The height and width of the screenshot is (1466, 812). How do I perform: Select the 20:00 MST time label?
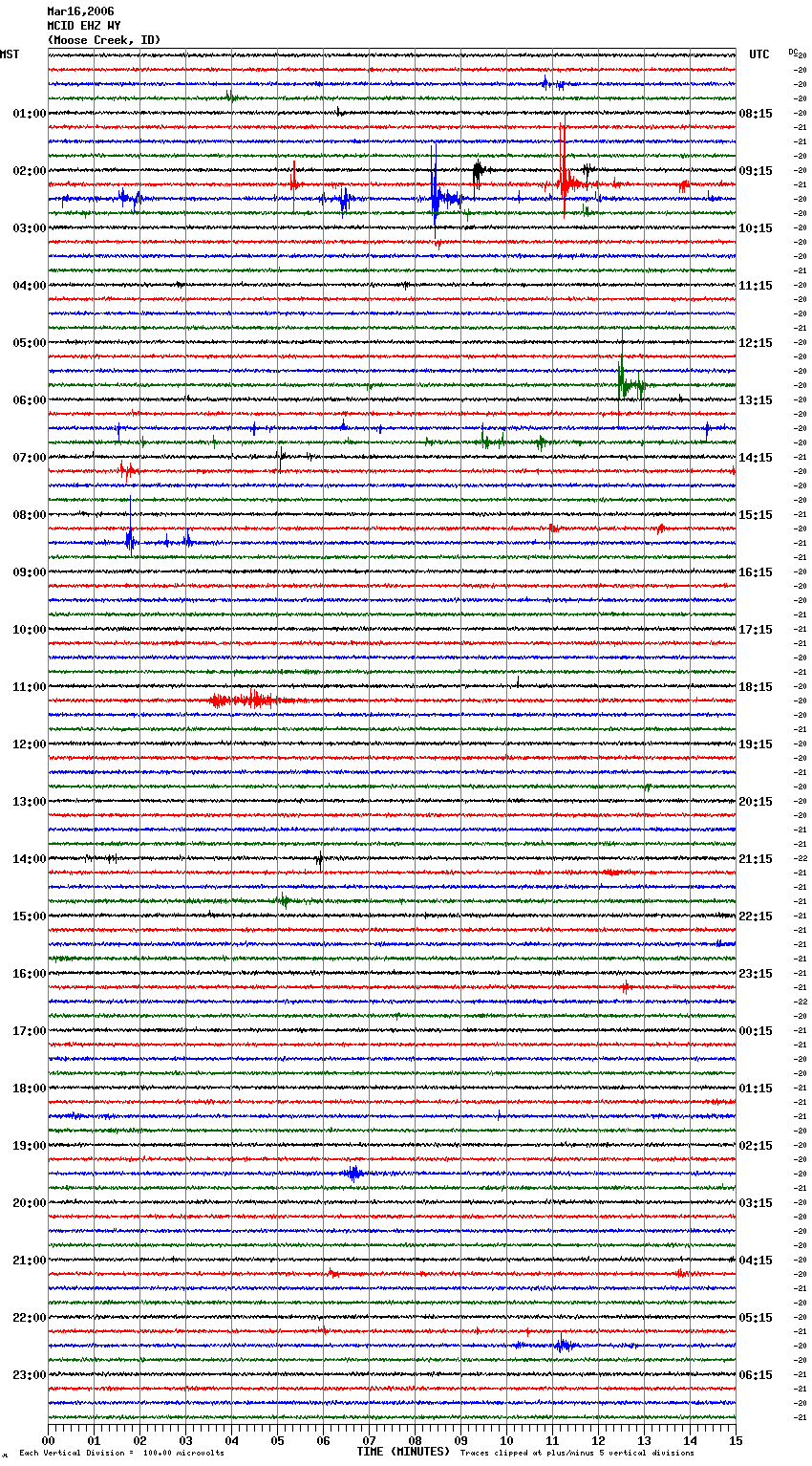pos(29,1203)
